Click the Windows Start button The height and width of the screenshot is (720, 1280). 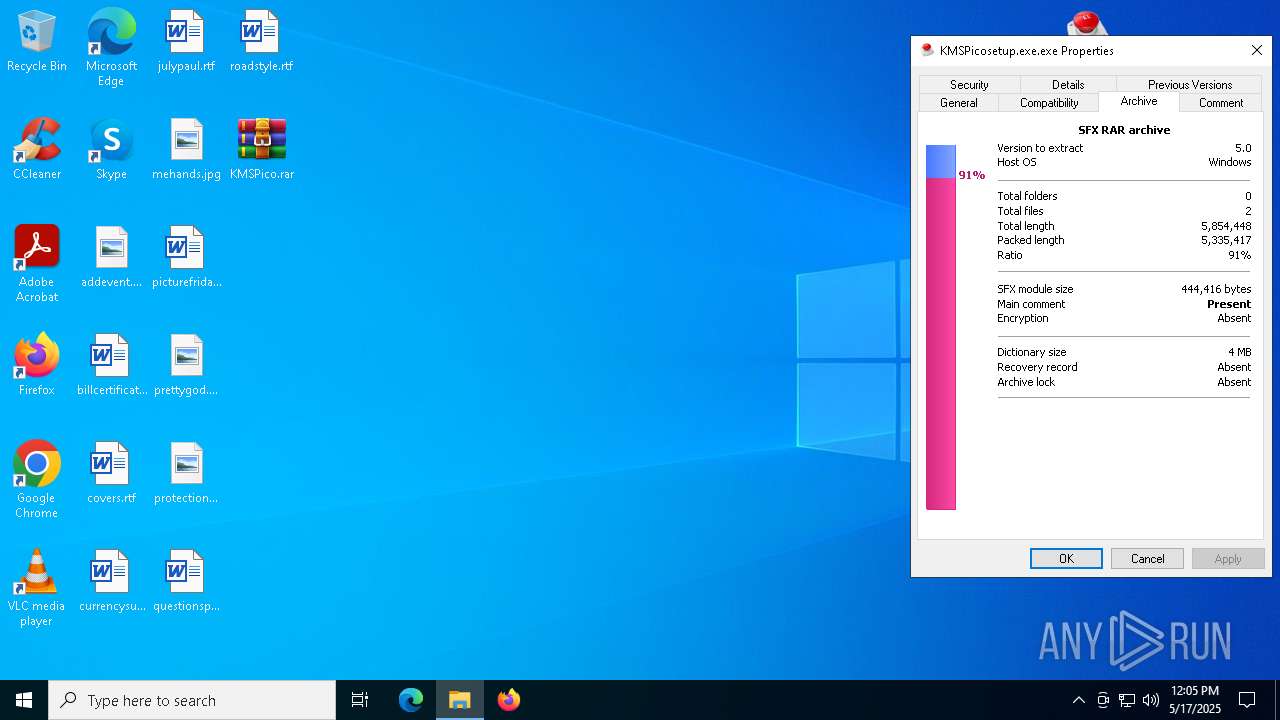click(24, 700)
